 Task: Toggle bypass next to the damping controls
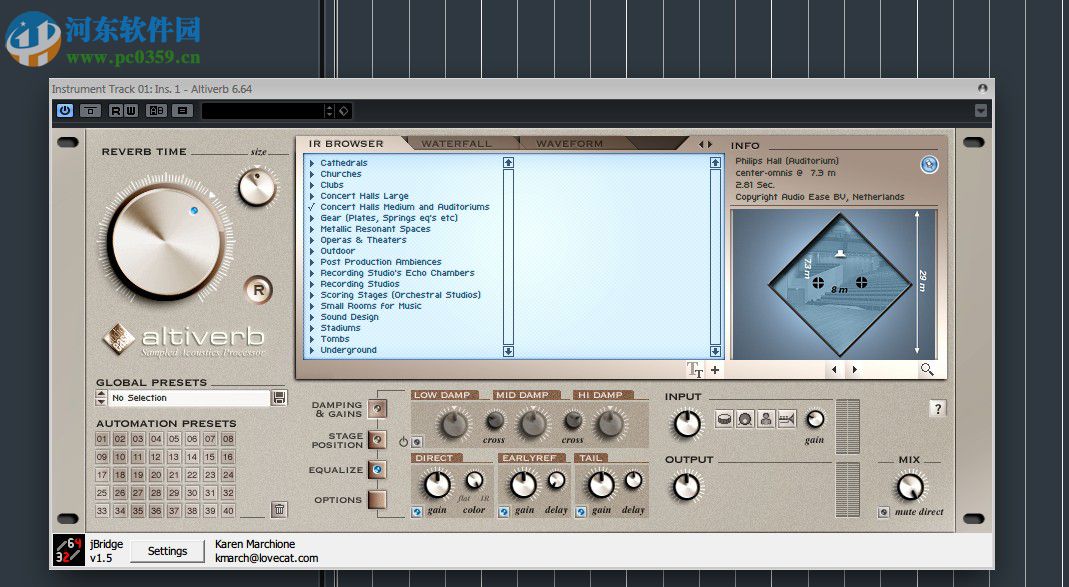coord(416,441)
